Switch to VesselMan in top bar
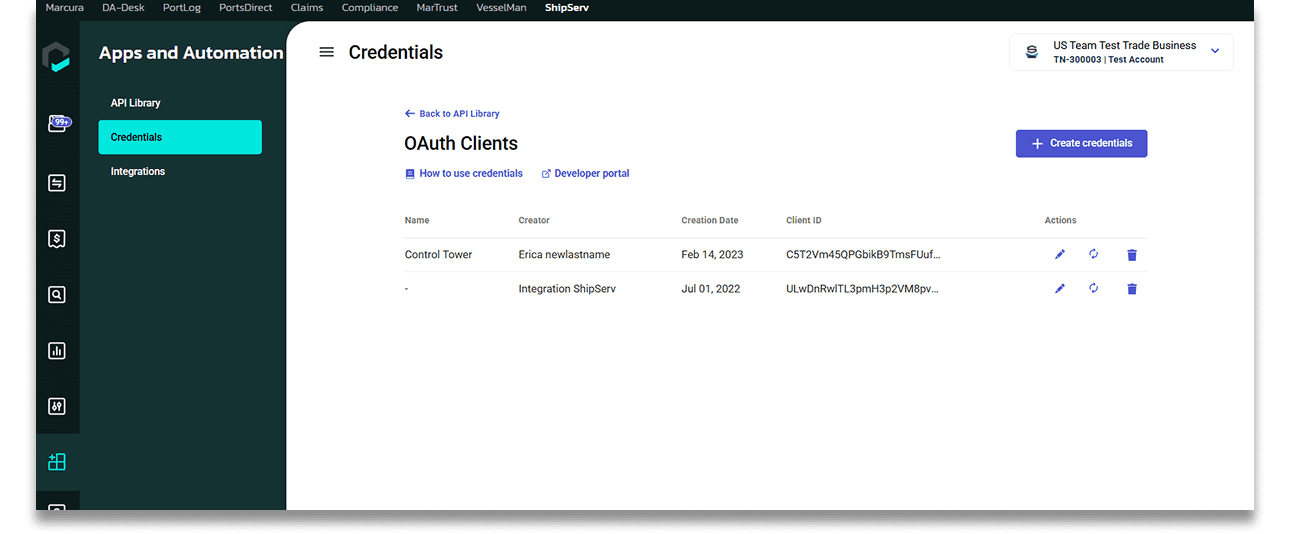This screenshot has height=534, width=1290. (x=501, y=8)
